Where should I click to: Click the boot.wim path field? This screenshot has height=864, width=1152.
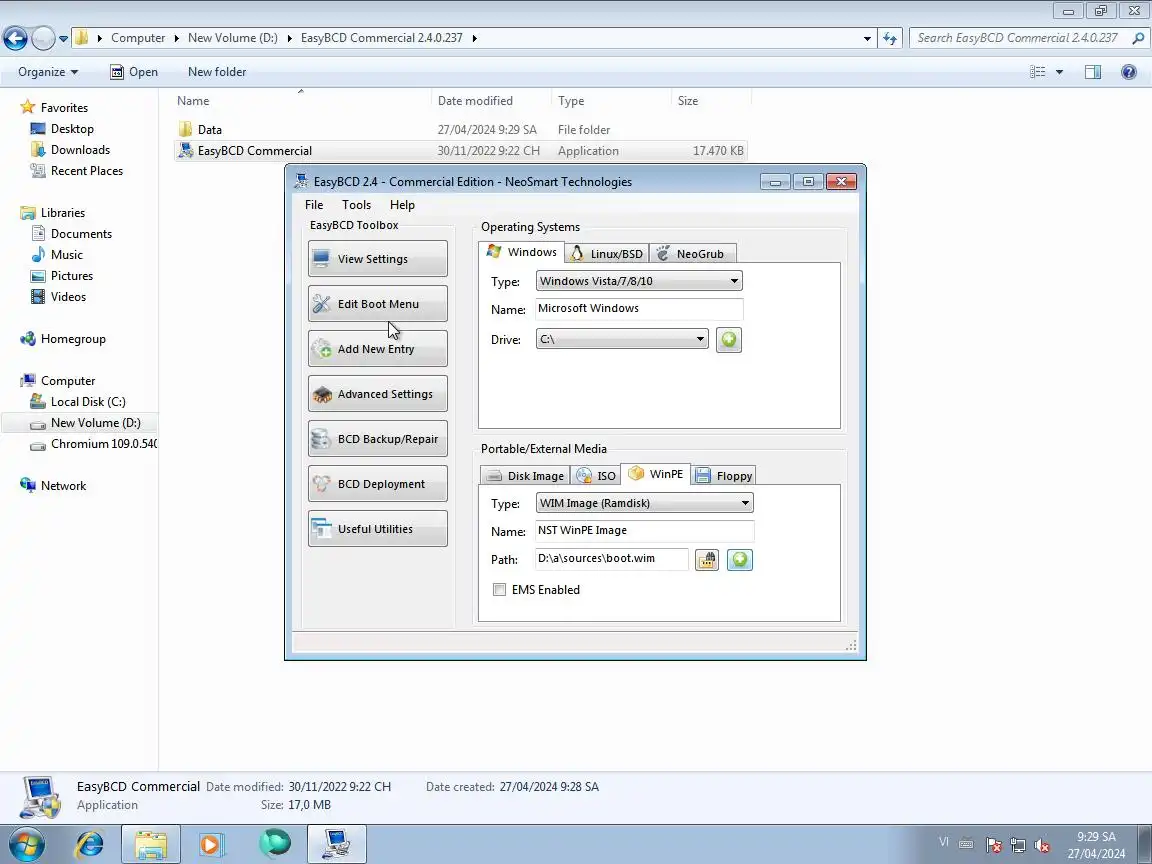612,558
